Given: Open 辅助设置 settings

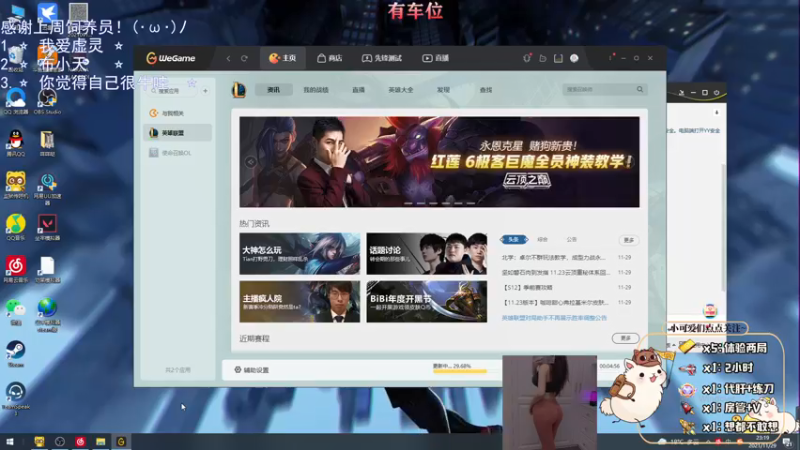Looking at the screenshot, I should pyautogui.click(x=252, y=370).
